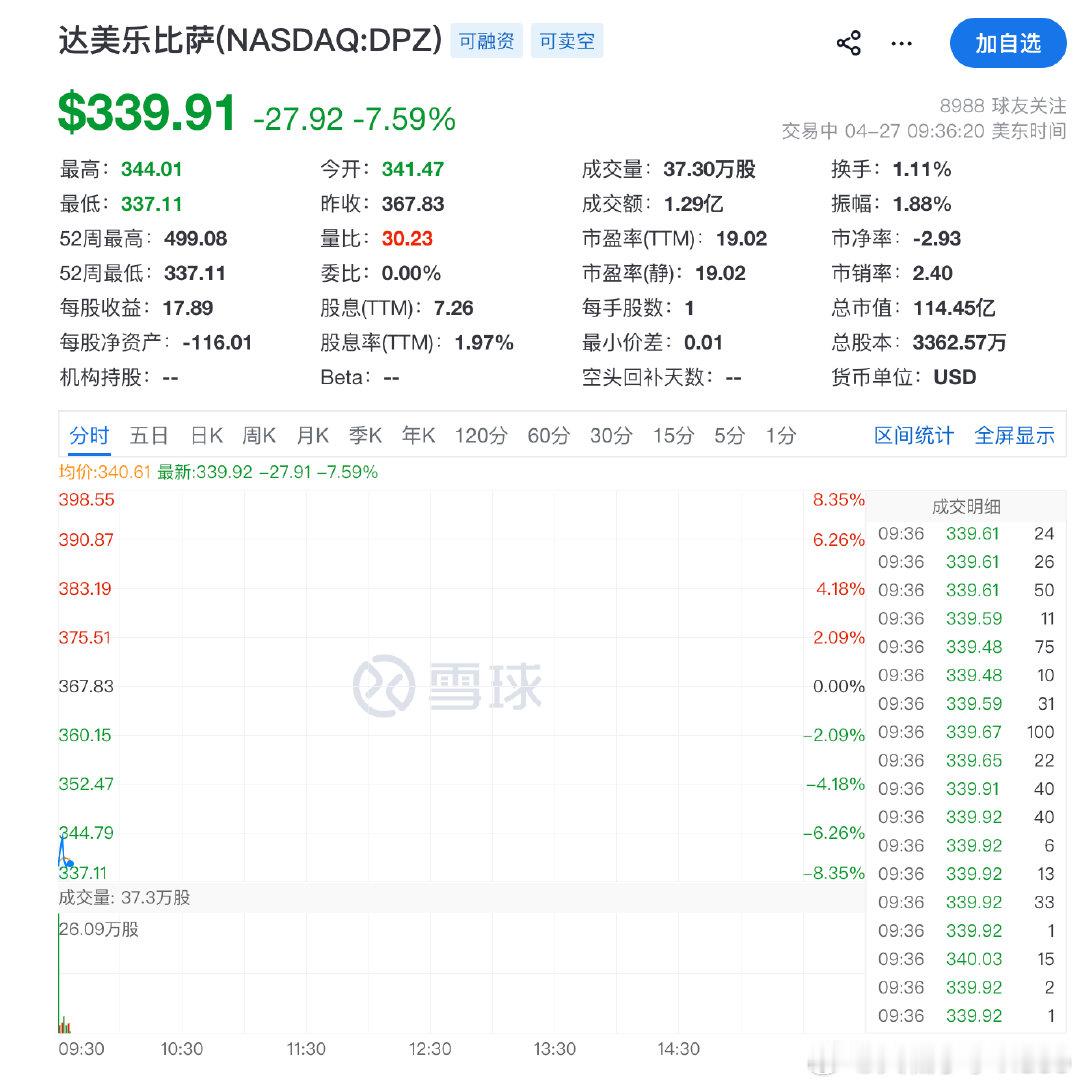
Task: Click the 8.35% axis label at chart top
Action: tap(838, 500)
